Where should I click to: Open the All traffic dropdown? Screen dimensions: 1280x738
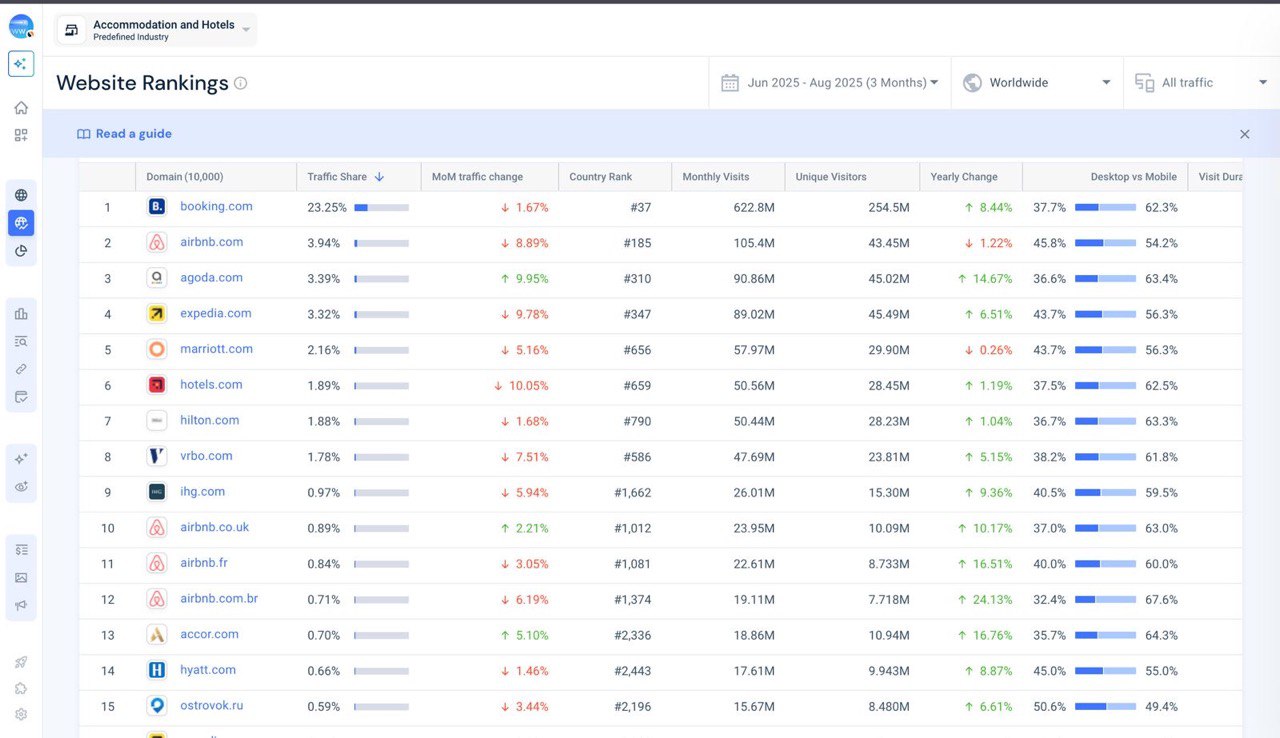[1201, 83]
